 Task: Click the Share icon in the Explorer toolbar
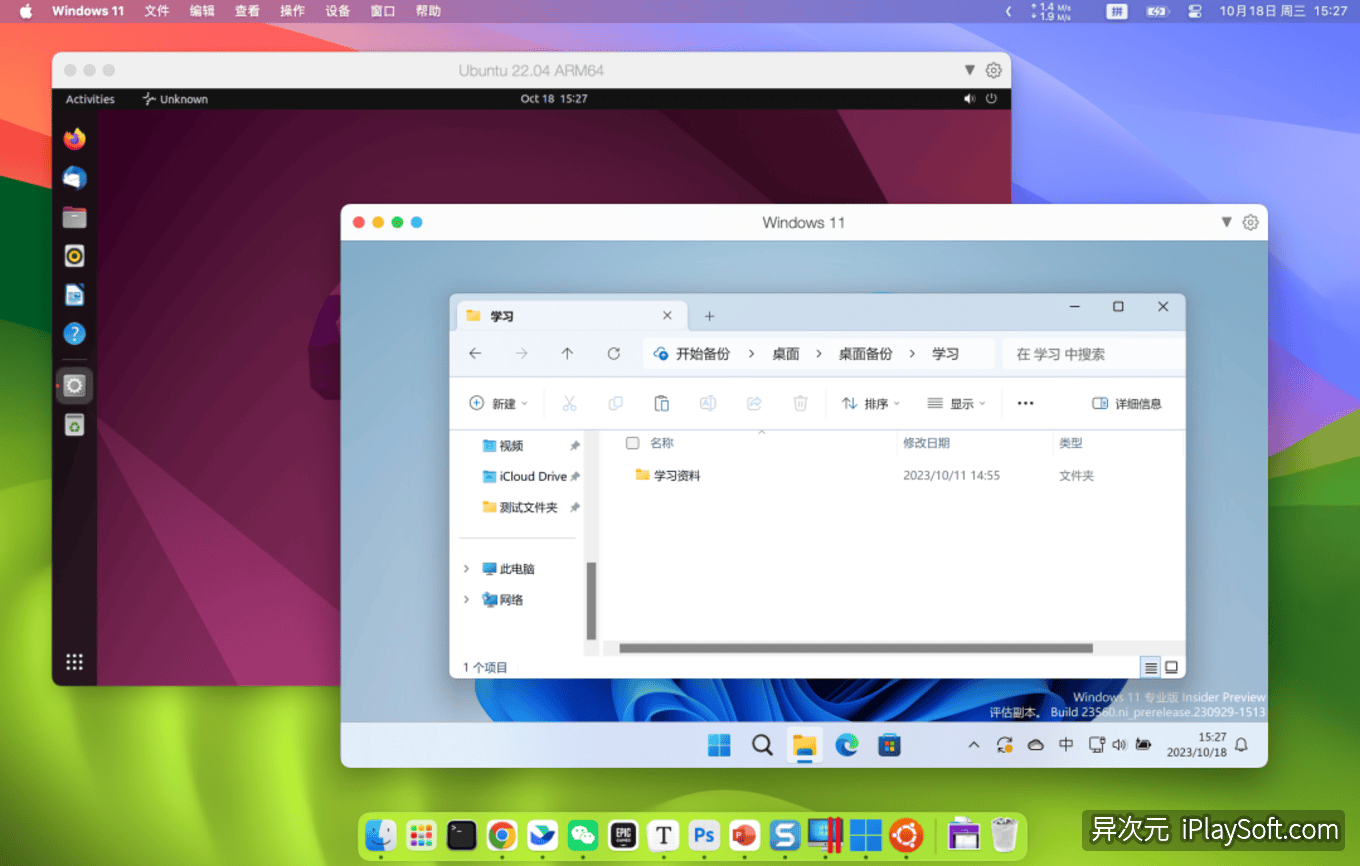[754, 403]
